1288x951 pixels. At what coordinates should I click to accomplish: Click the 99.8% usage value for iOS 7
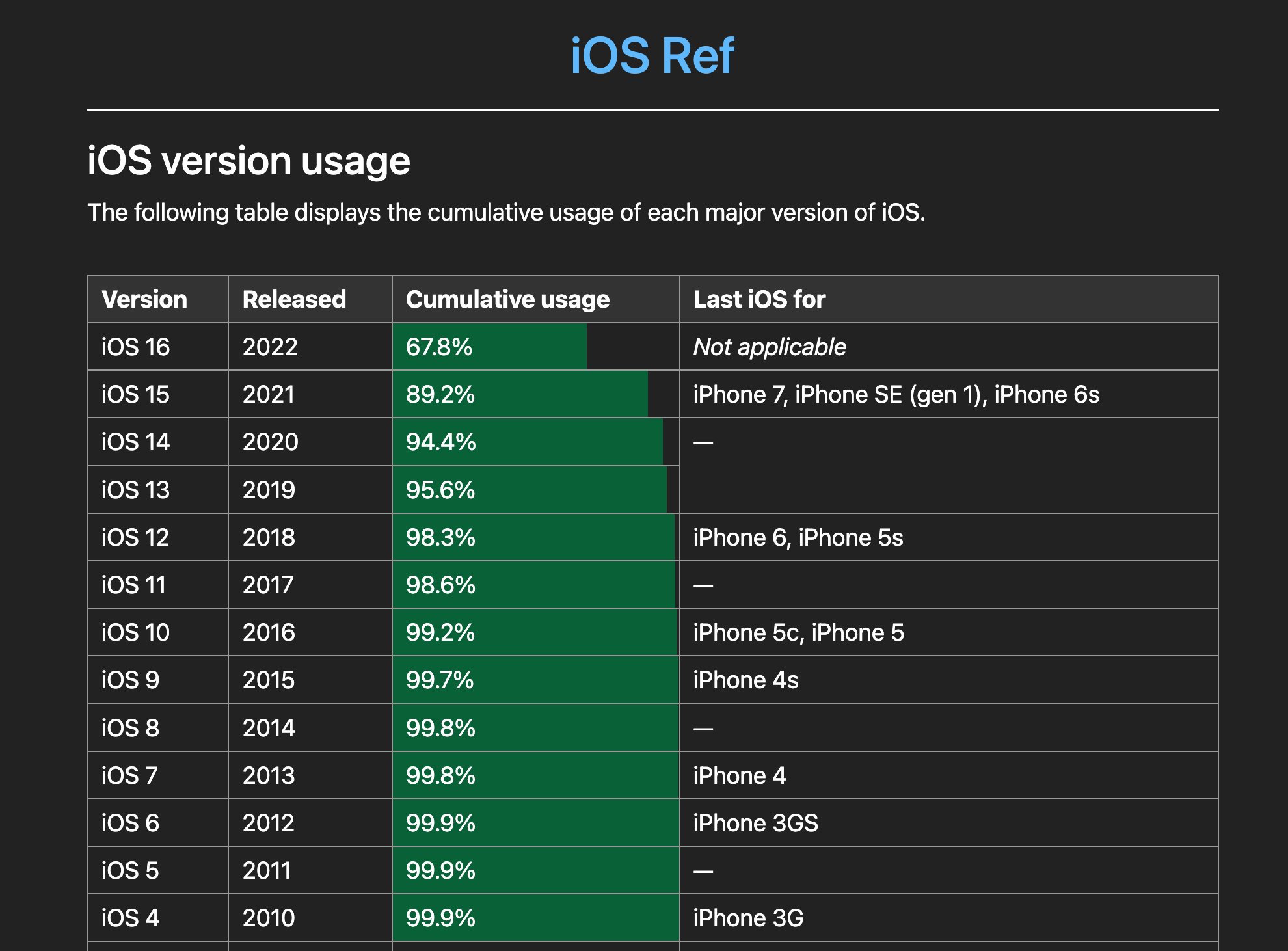[440, 775]
